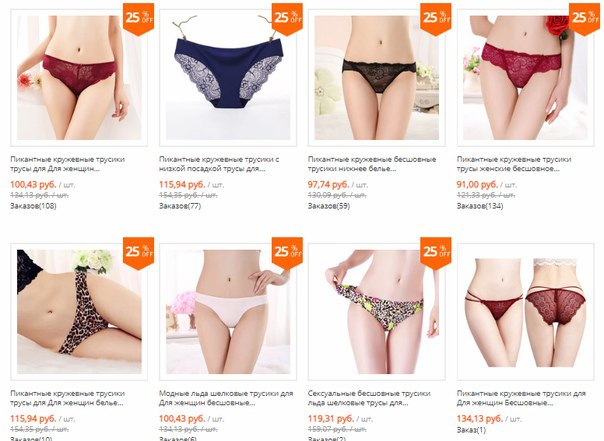The image size is (604, 441).
Task: Open title link 'Сексуальные бесшовные трусики'
Action: (369, 398)
